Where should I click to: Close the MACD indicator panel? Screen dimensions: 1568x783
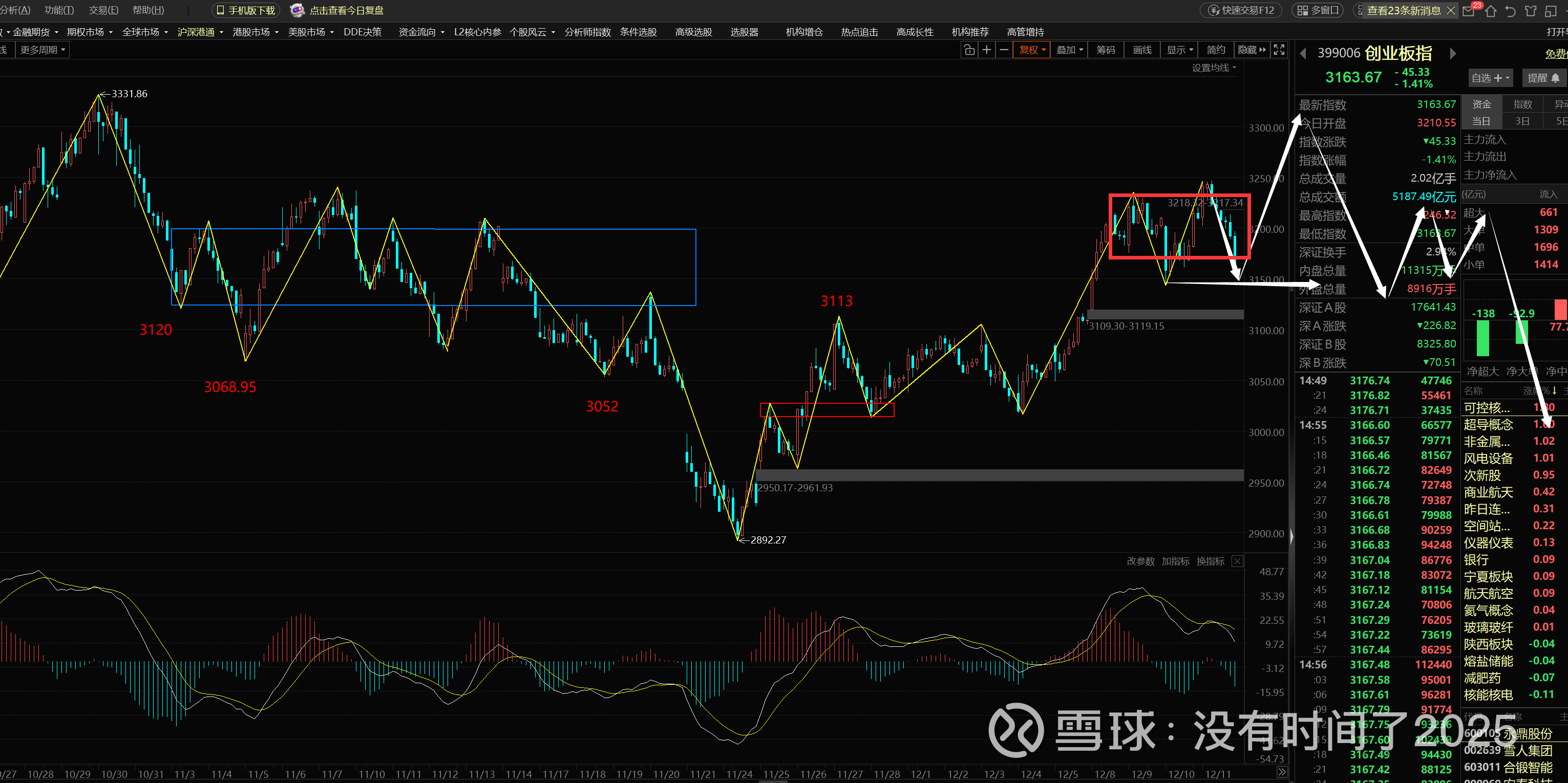pyautogui.click(x=1238, y=561)
